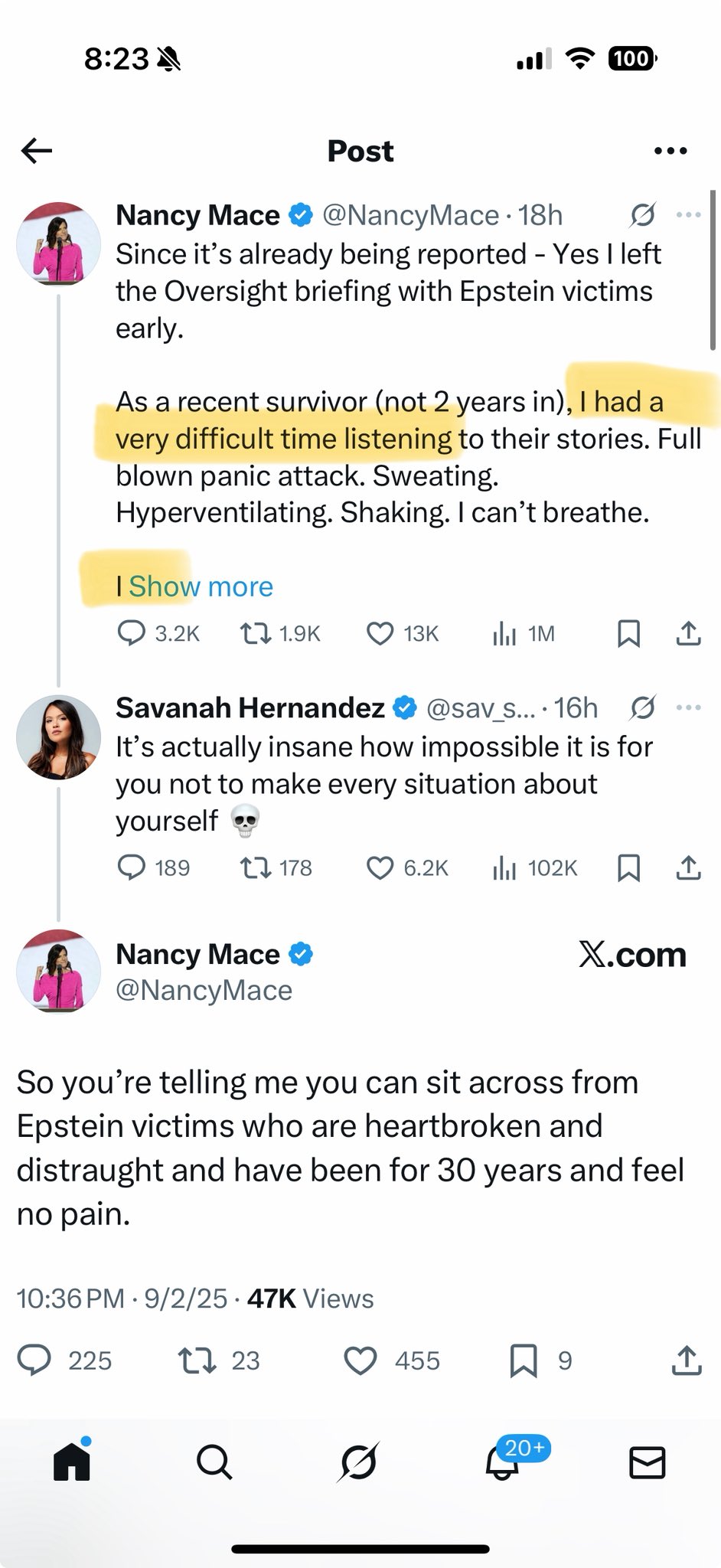This screenshot has height=1568, width=721.
Task: Open the 47K Views analytics
Action: 310,1298
